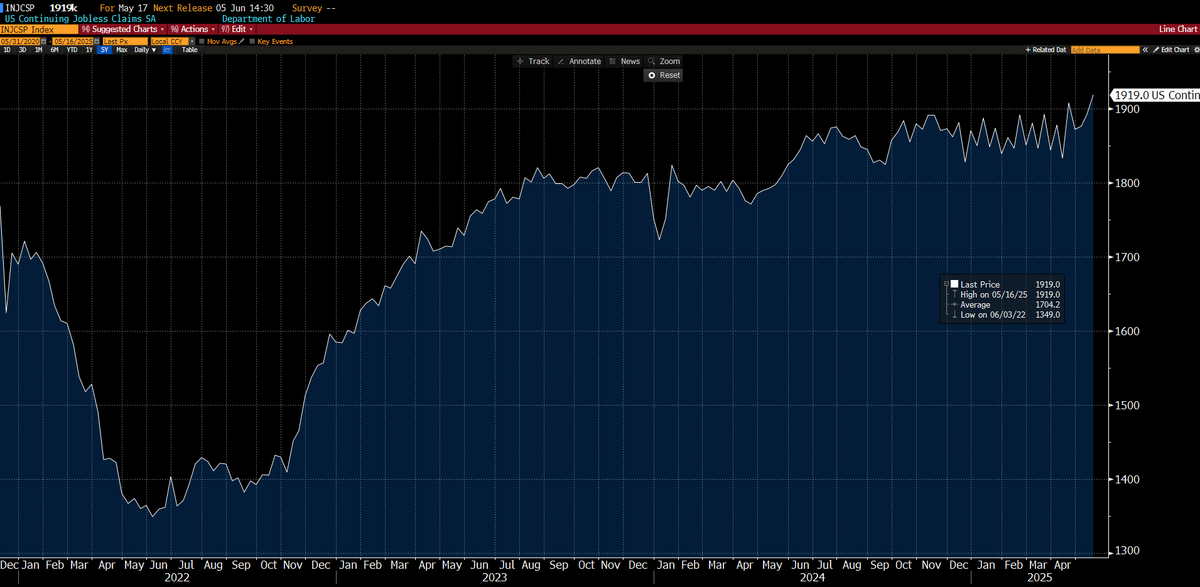Click the INJCSP Index security field
Viewport: 1200px width, 587px height.
coord(39,29)
